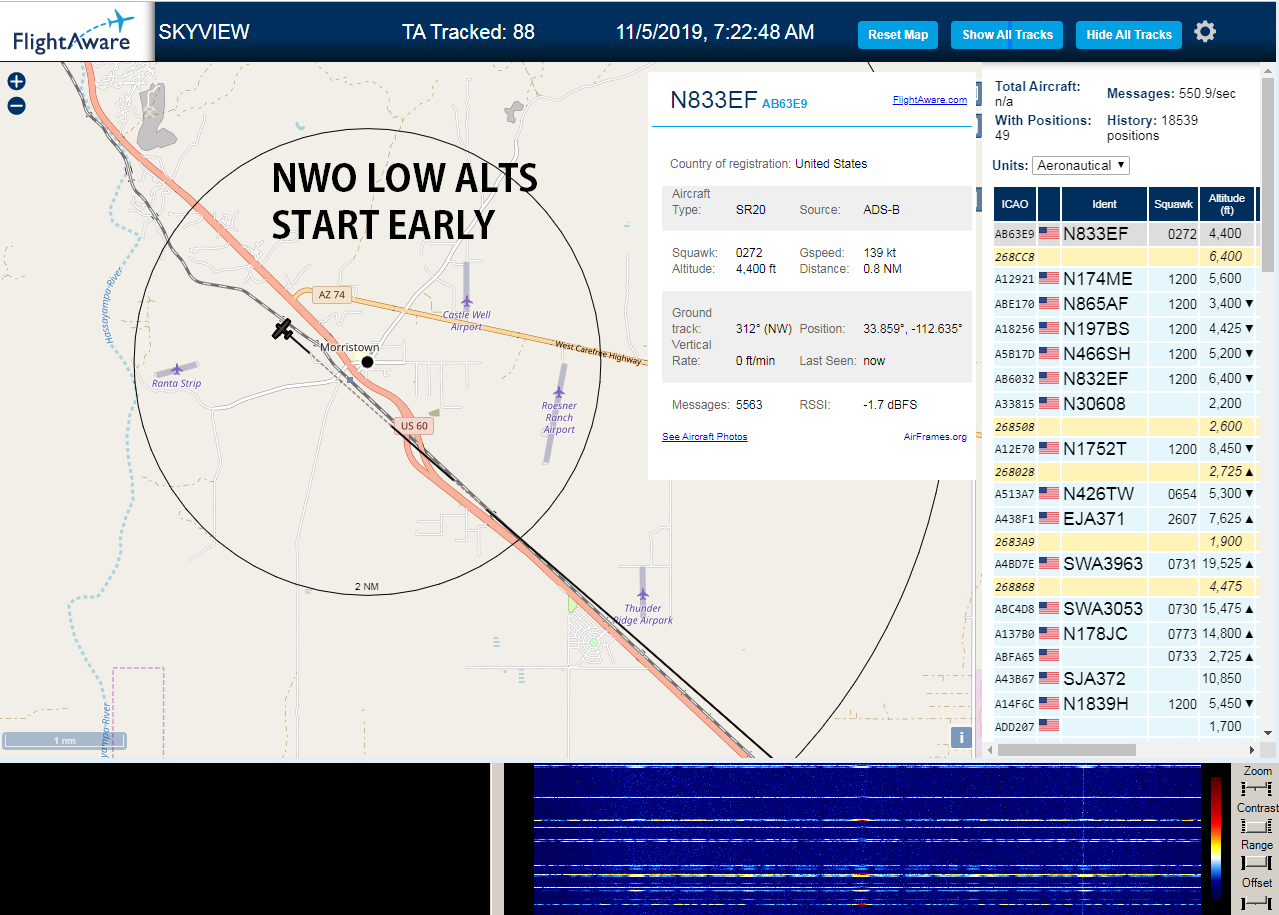The height and width of the screenshot is (915, 1279).
Task: Click the Show All Tracks button
Action: 1007,35
